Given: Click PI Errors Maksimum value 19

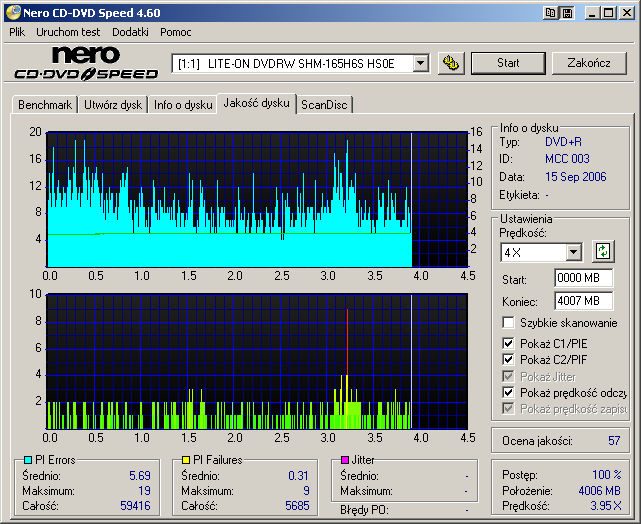Looking at the screenshot, I should pos(144,490).
